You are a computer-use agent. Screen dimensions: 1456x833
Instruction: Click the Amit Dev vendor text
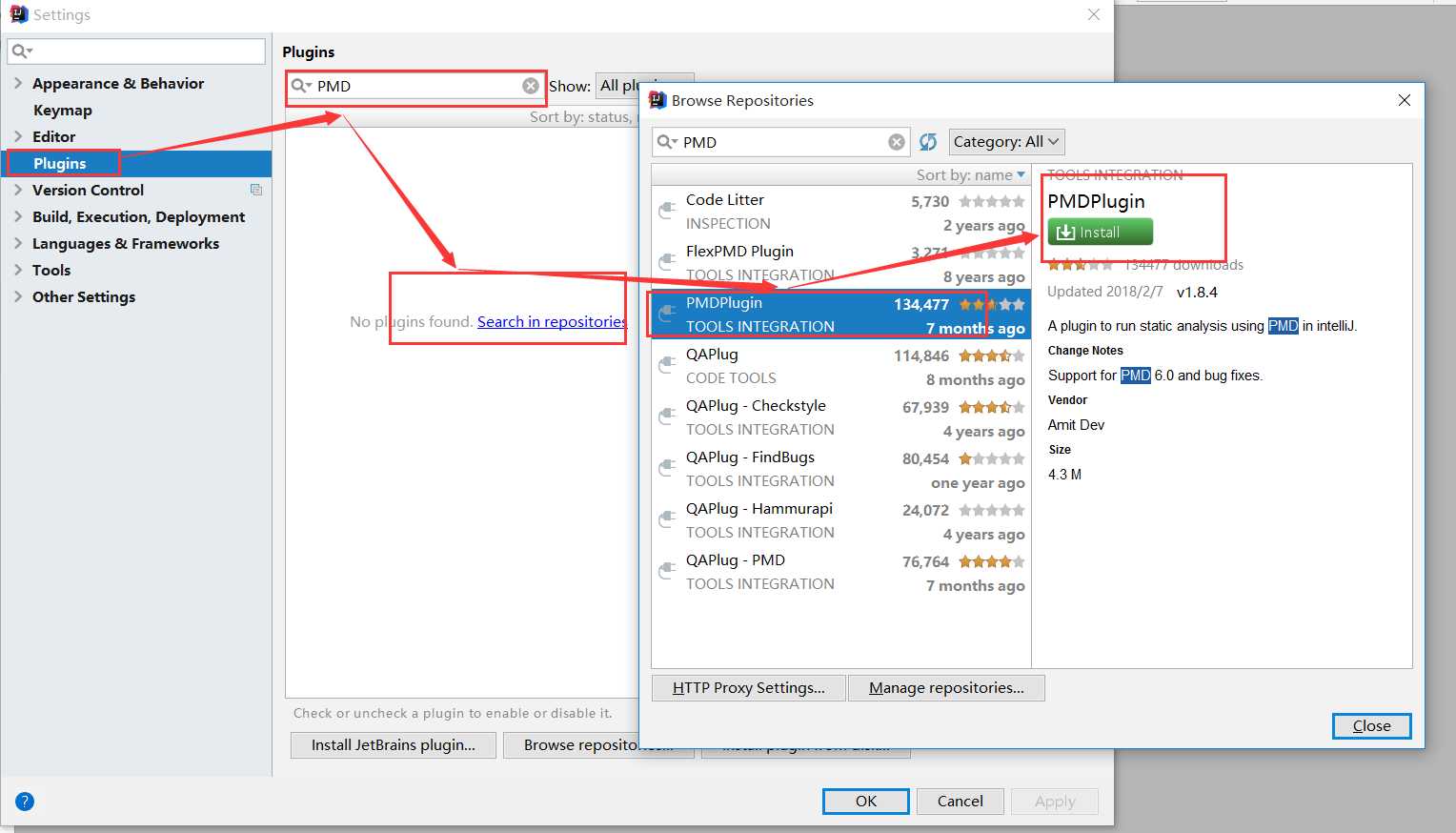coord(1076,425)
